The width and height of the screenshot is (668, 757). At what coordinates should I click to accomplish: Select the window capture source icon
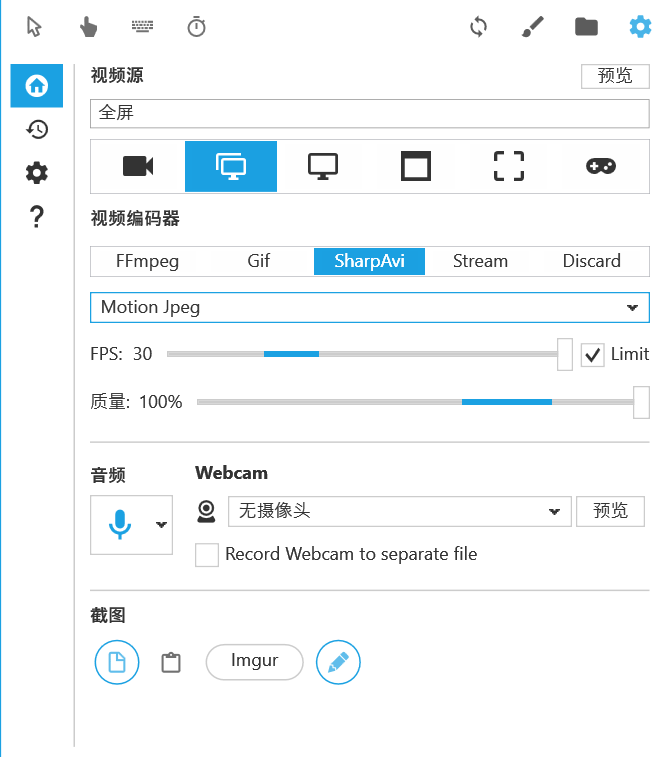415,166
